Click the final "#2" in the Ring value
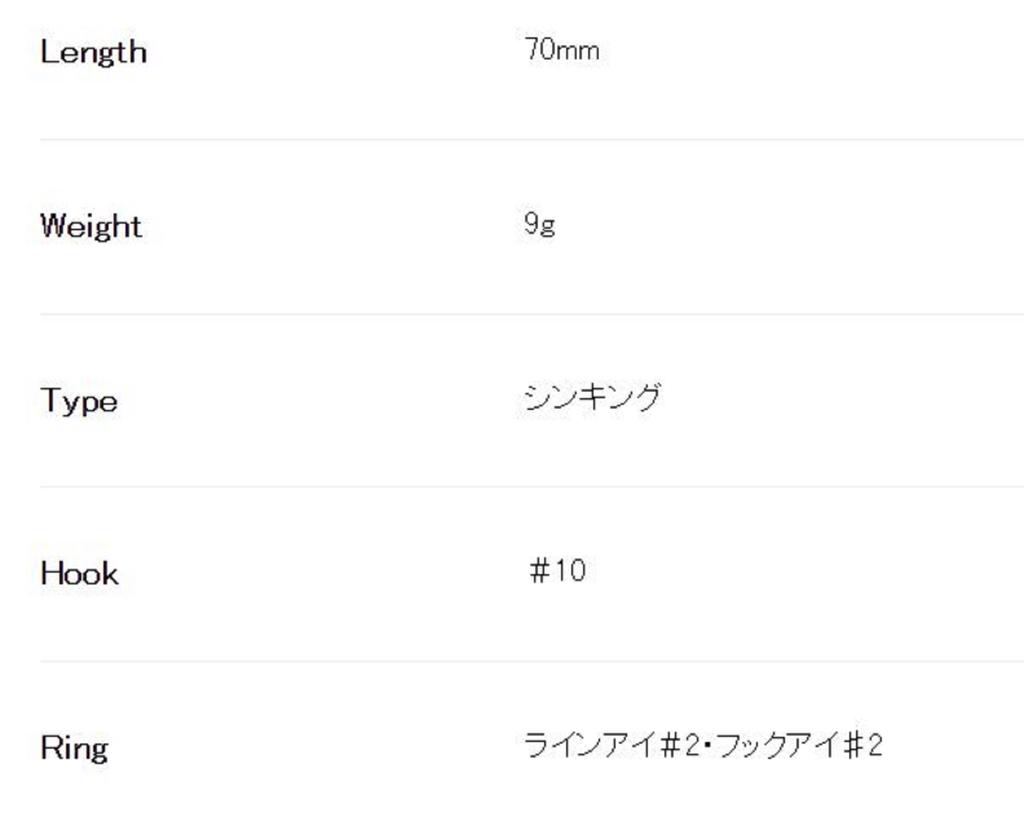This screenshot has width=1024, height=830. (864, 746)
